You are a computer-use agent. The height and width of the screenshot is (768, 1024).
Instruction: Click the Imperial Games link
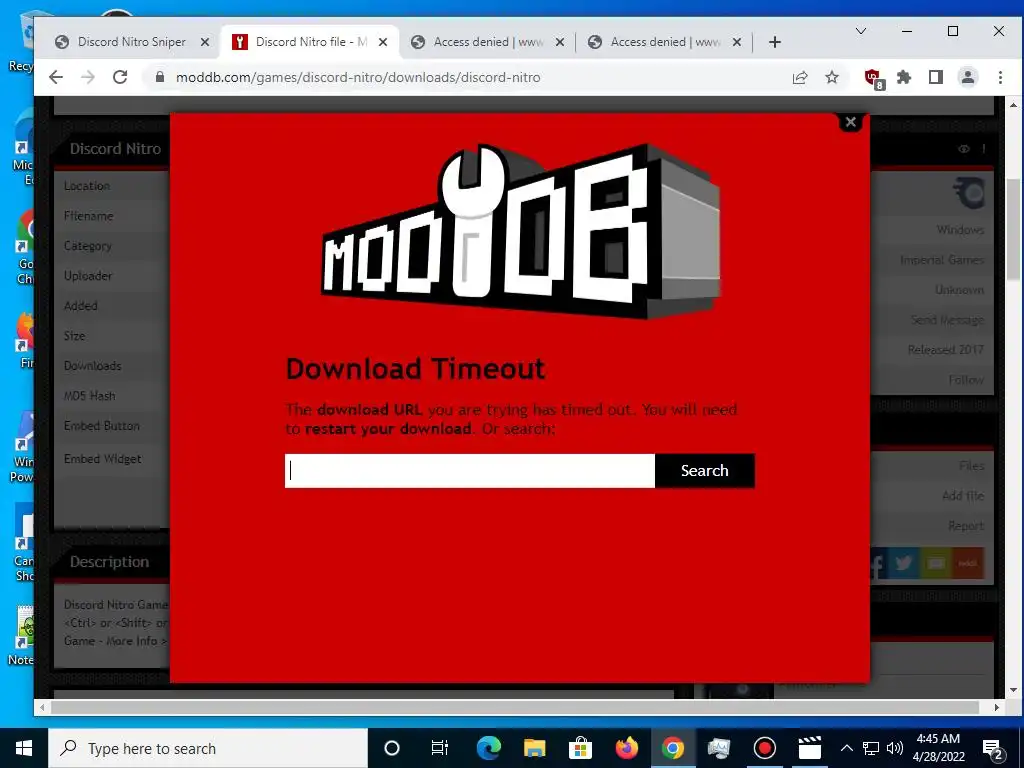pyautogui.click(x=942, y=260)
